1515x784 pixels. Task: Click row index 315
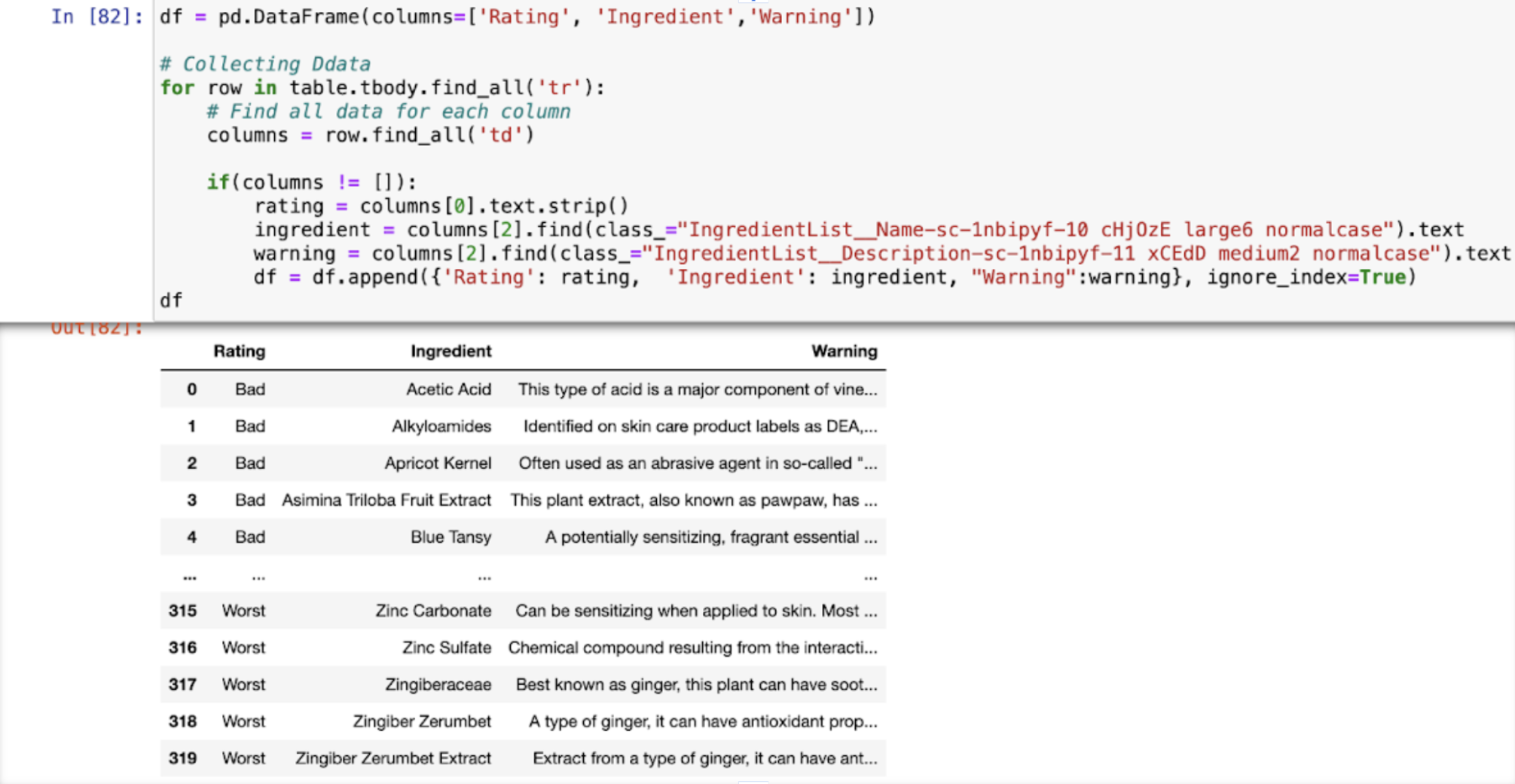[x=182, y=611]
